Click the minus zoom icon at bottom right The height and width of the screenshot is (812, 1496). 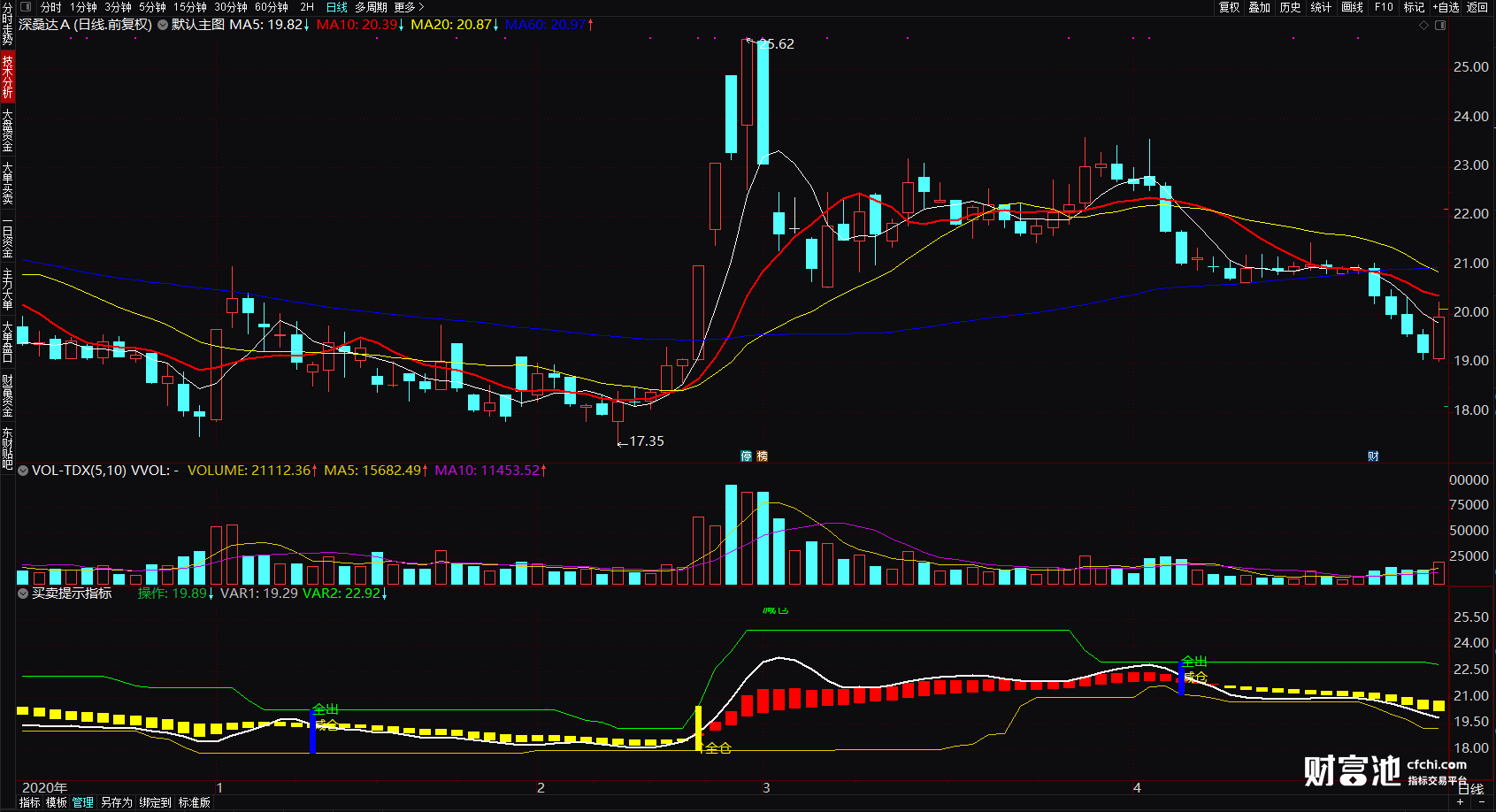(x=1482, y=802)
